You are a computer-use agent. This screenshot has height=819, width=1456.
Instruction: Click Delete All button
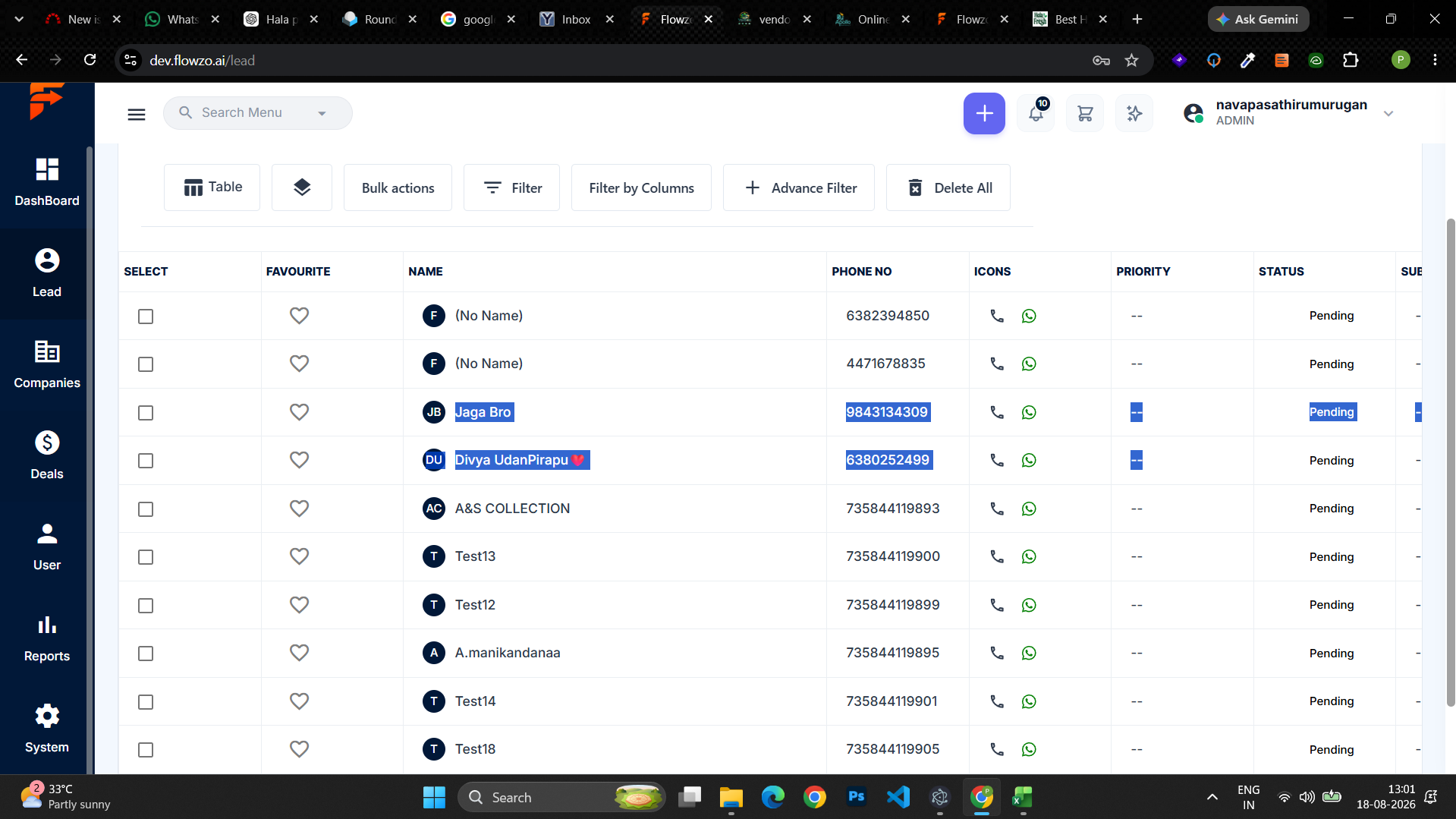948,187
